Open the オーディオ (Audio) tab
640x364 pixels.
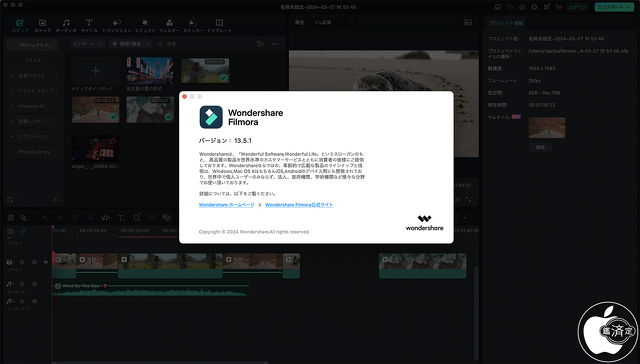(x=66, y=26)
